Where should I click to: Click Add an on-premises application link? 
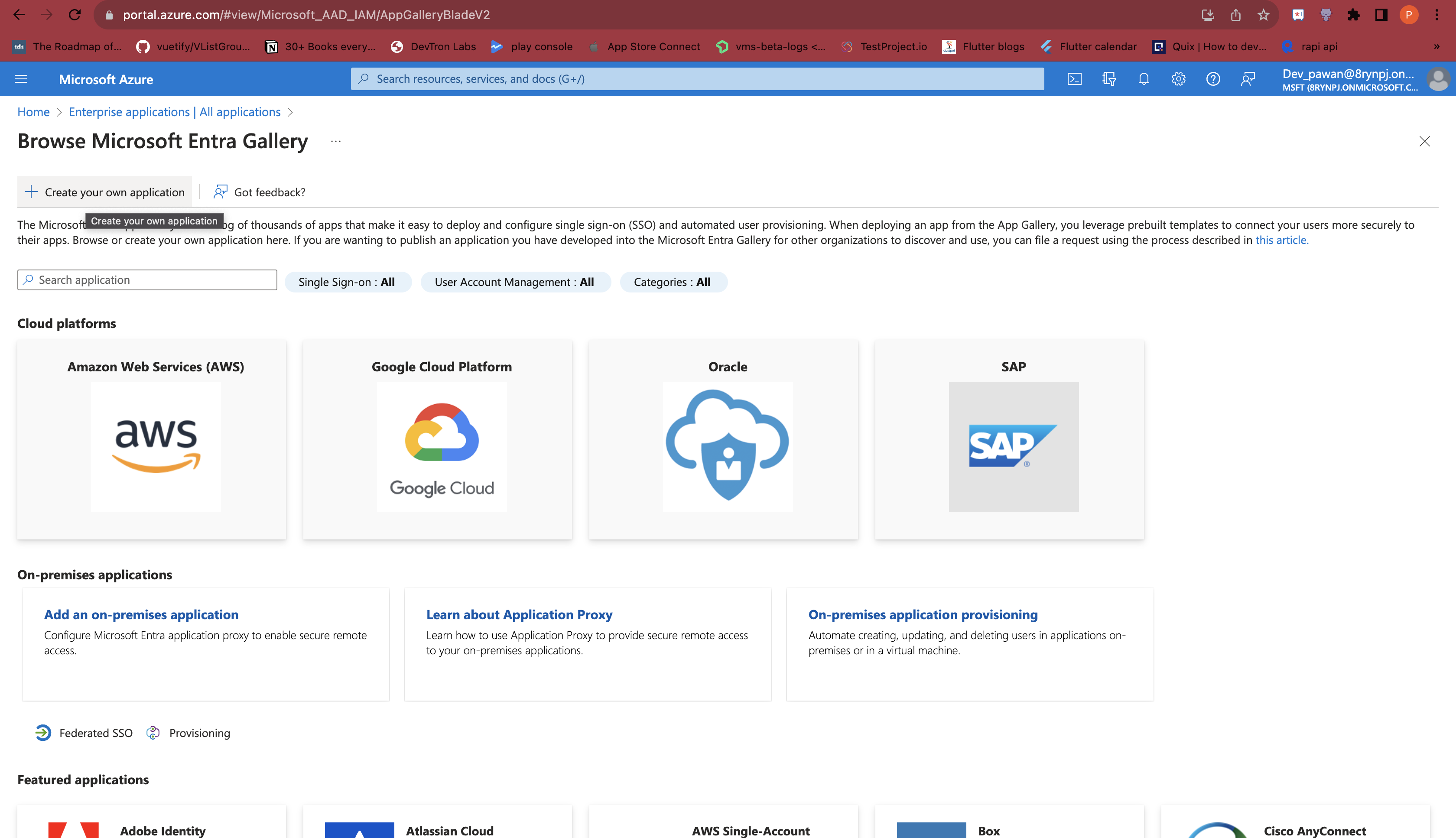click(141, 614)
